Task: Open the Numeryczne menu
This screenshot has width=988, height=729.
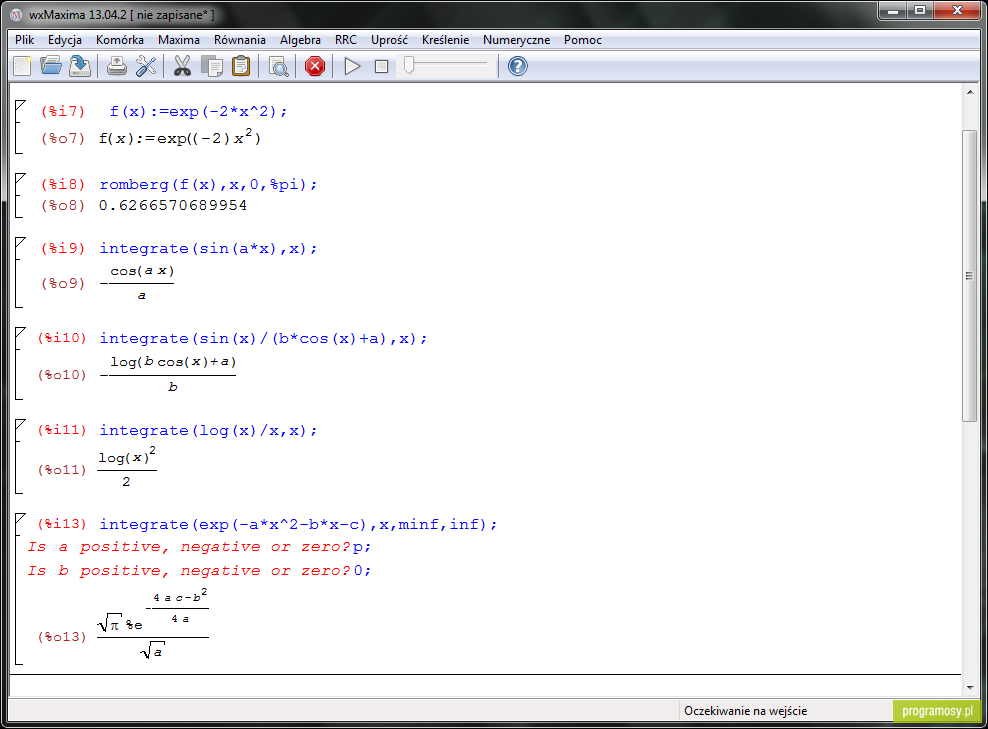Action: point(516,40)
